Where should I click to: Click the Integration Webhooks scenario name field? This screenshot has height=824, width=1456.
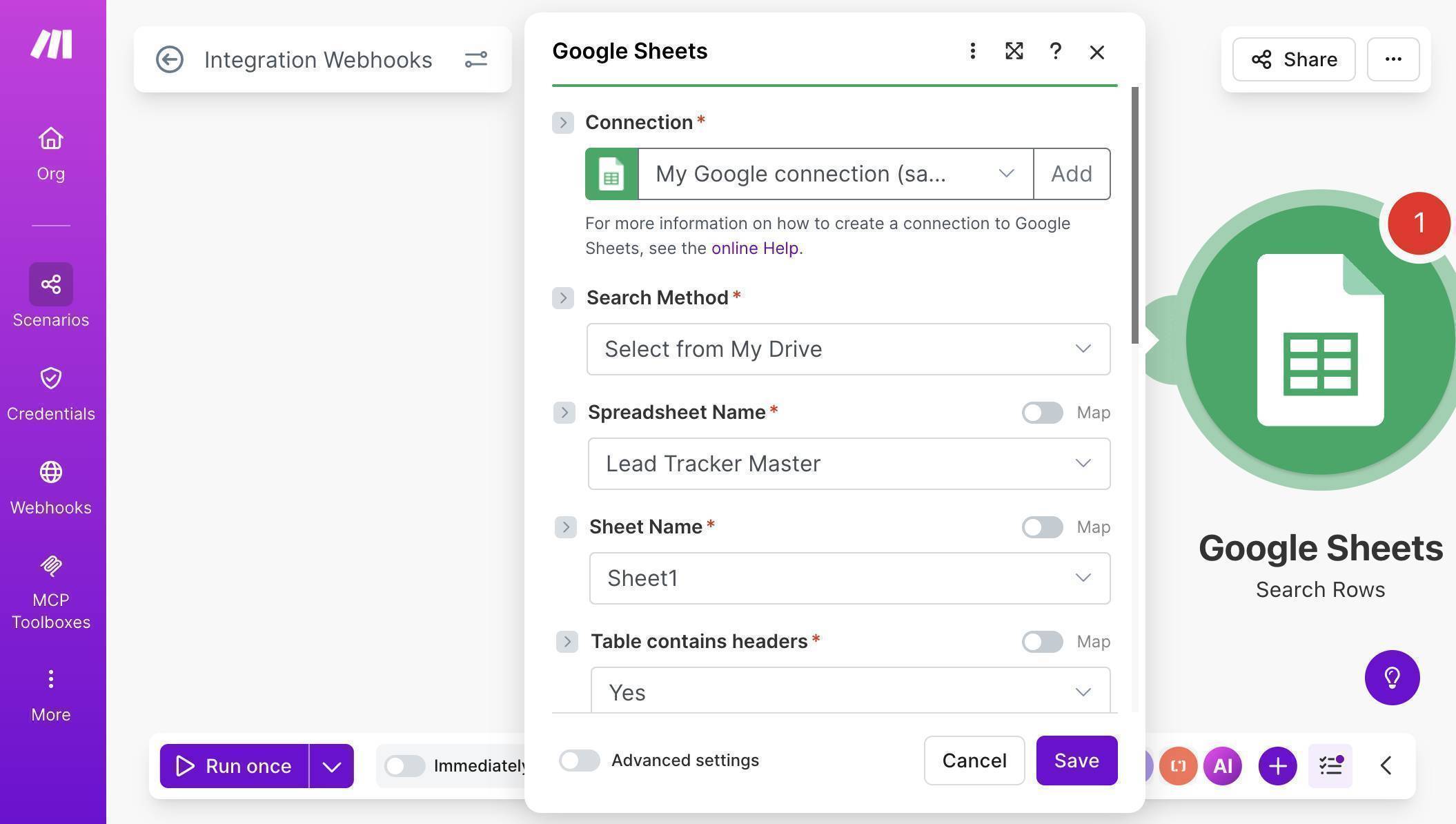click(318, 59)
